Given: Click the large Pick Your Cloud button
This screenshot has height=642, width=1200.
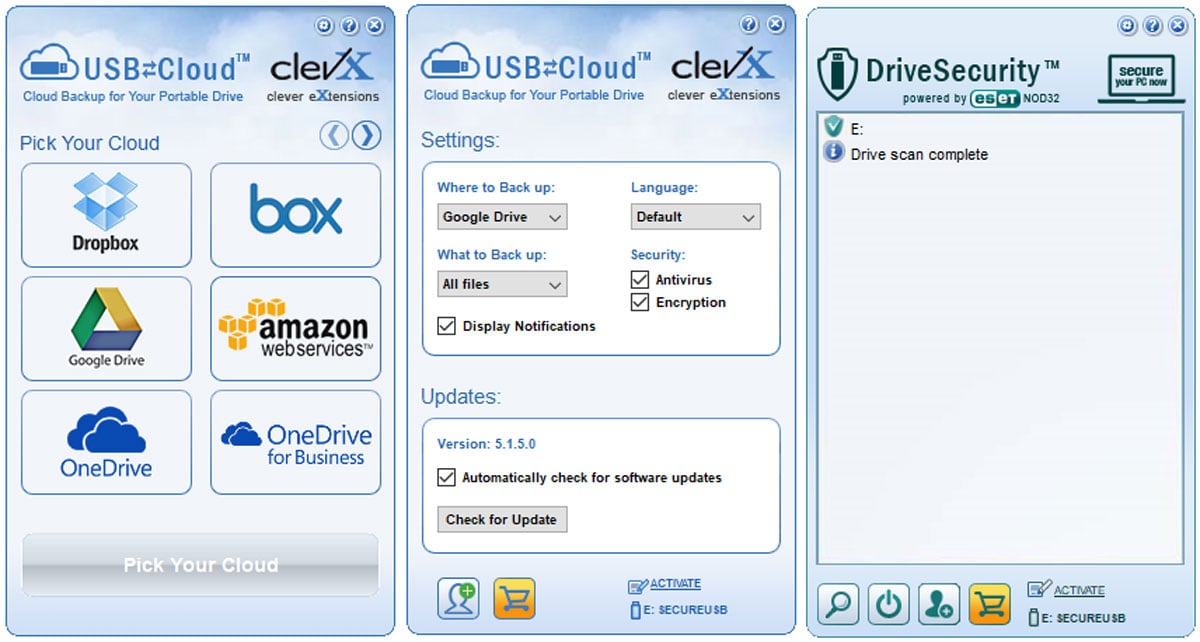Looking at the screenshot, I should (x=200, y=565).
